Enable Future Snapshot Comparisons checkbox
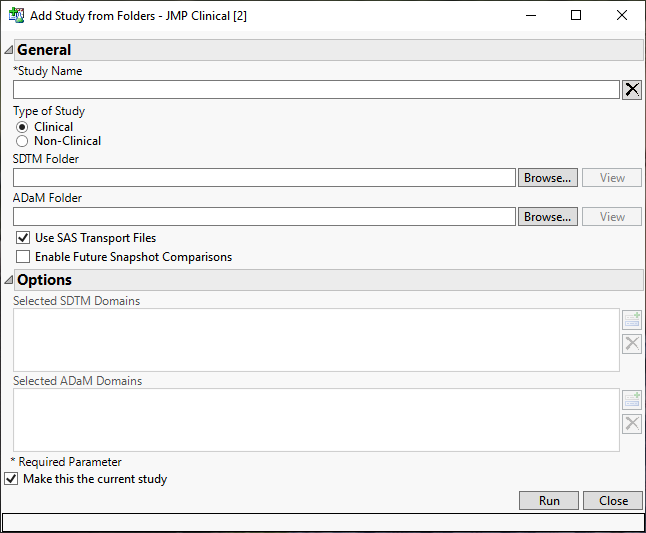This screenshot has height=533, width=646. [x=23, y=257]
